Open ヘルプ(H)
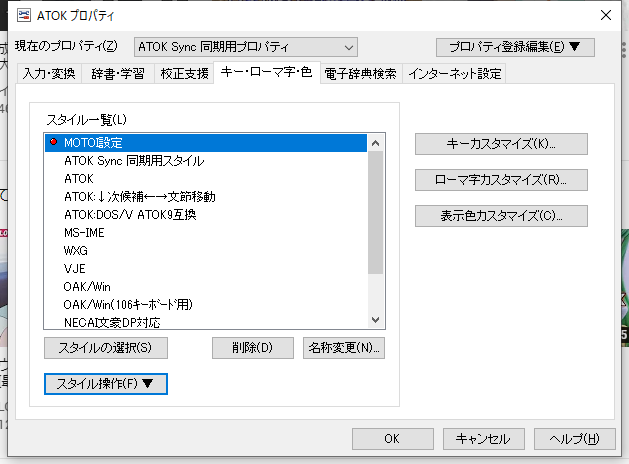The width and height of the screenshot is (629, 464). click(x=574, y=439)
